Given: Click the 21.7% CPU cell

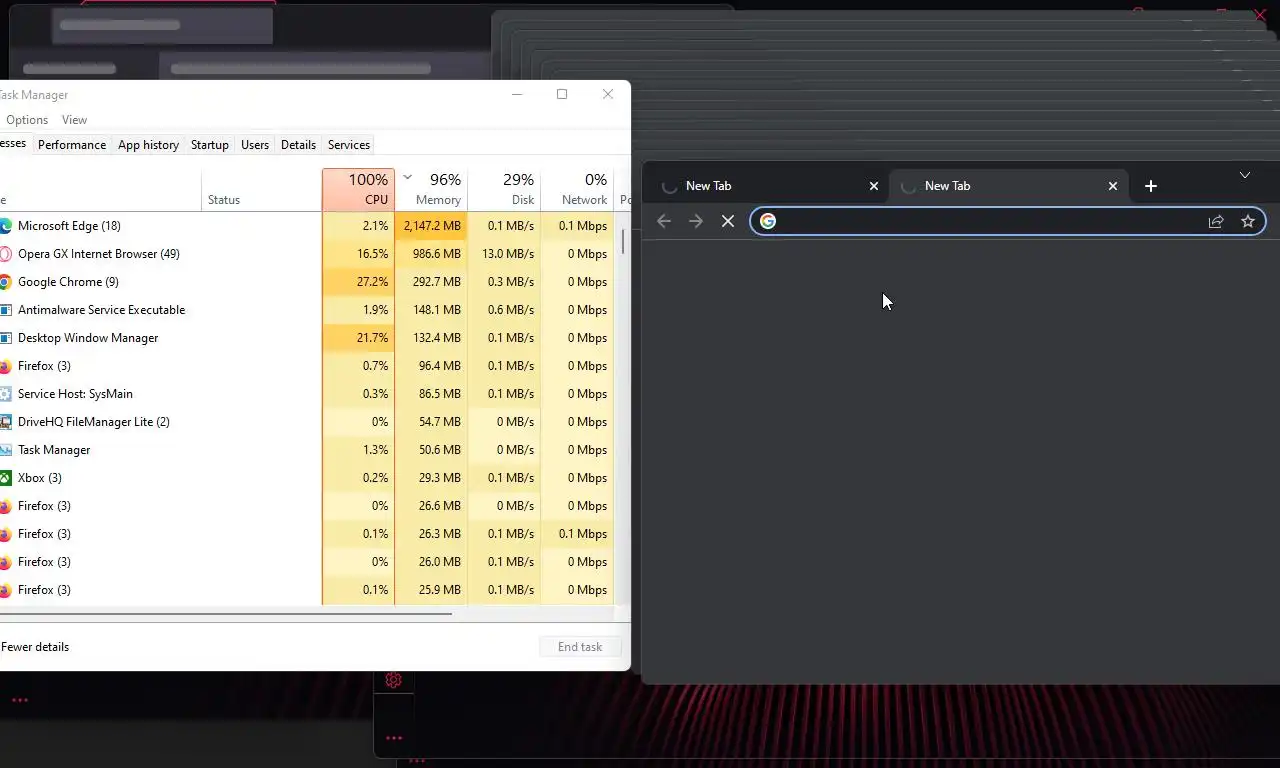Looking at the screenshot, I should point(359,338).
